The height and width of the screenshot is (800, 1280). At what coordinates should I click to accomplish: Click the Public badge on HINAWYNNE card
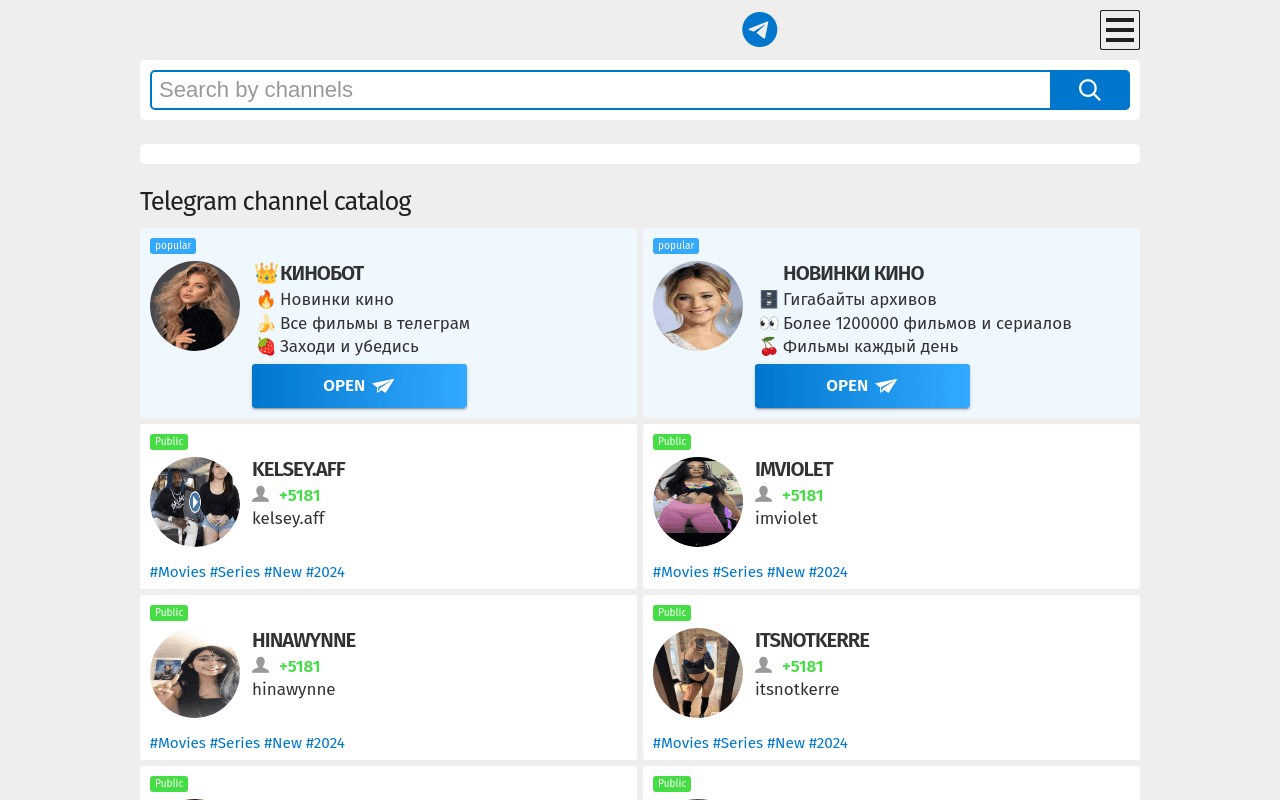point(169,613)
